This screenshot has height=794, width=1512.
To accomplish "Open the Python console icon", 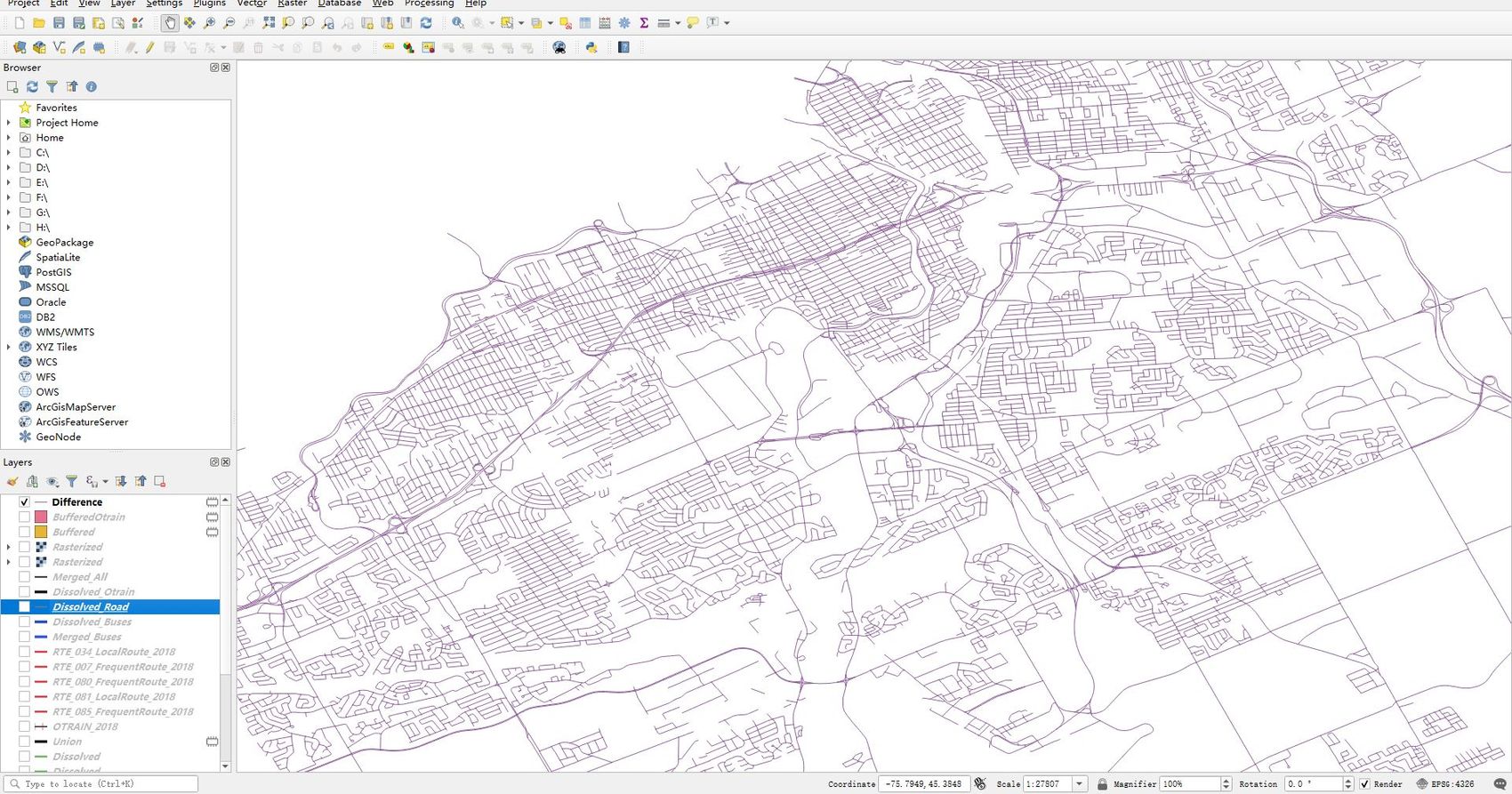I will (591, 47).
